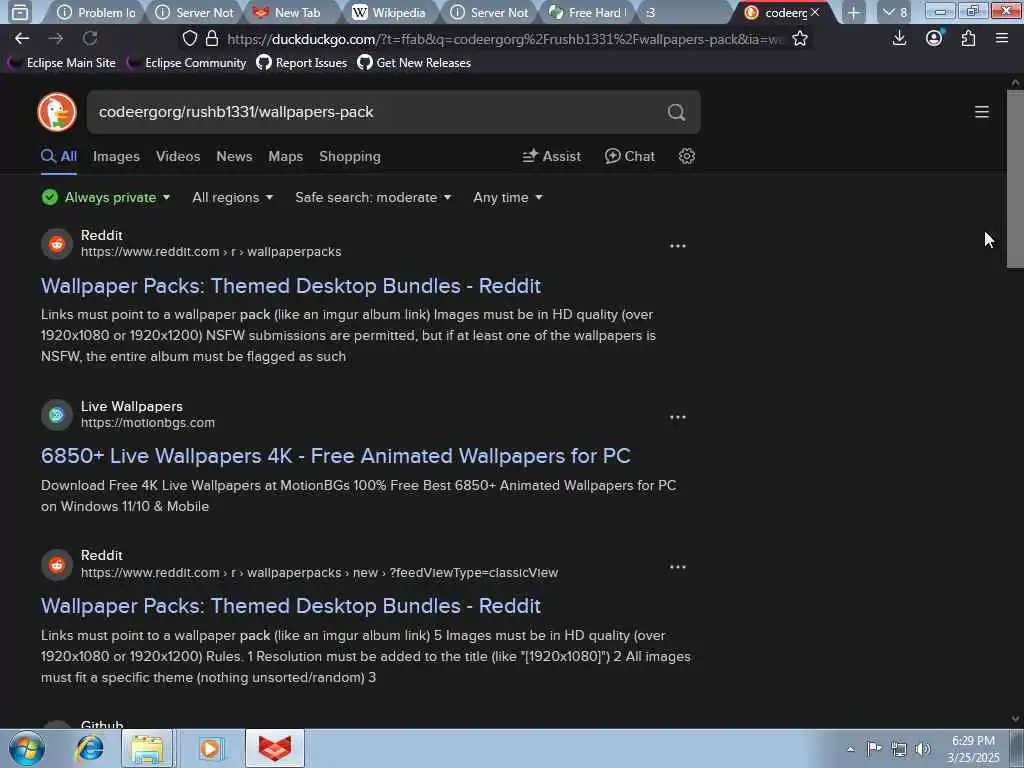1024x768 pixels.
Task: Switch to the Maps tab
Action: pos(285,156)
